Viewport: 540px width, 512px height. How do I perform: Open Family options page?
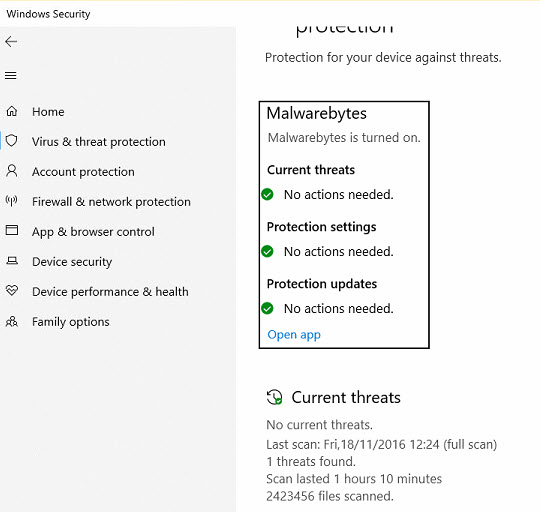tap(71, 322)
